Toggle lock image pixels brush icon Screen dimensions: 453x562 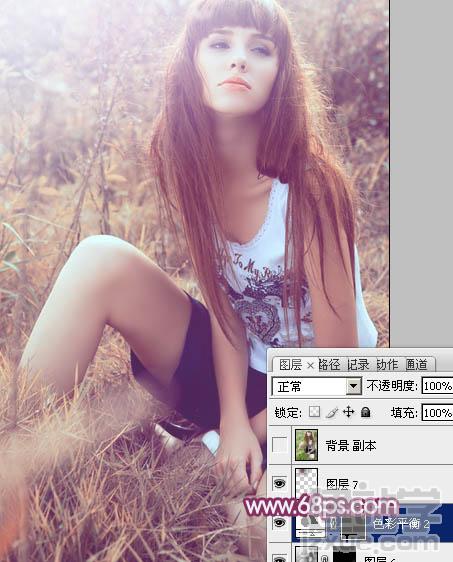[332, 412]
